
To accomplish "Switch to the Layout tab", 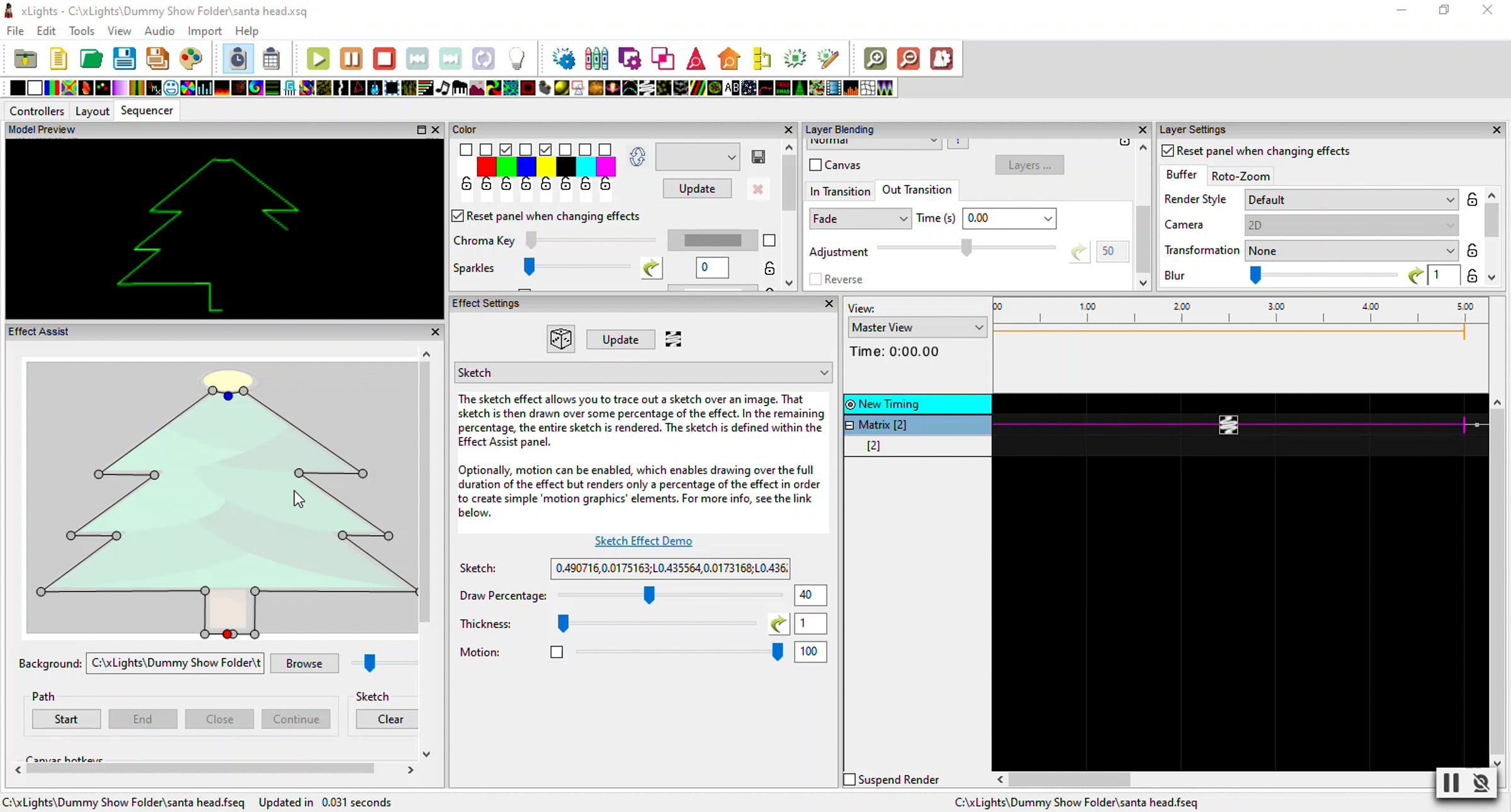I will point(92,111).
